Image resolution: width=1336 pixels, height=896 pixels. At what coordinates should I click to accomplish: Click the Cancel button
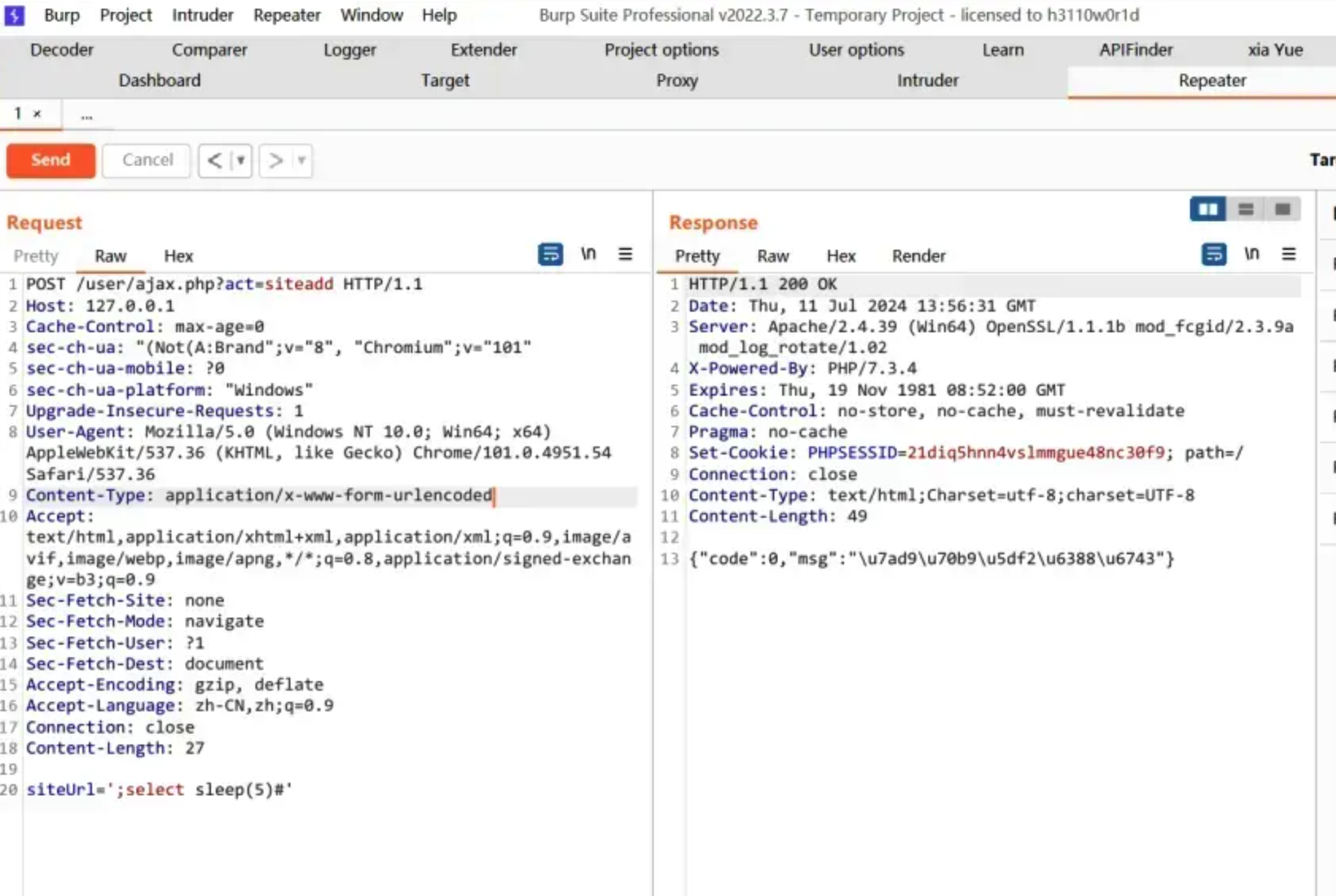pos(147,160)
